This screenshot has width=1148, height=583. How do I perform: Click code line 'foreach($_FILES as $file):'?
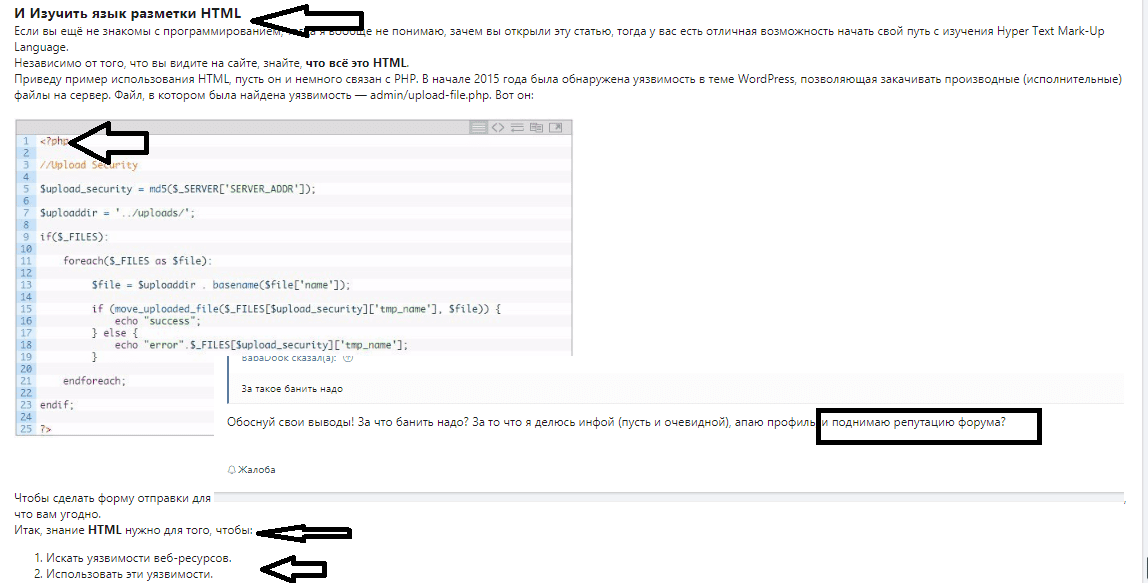click(138, 261)
